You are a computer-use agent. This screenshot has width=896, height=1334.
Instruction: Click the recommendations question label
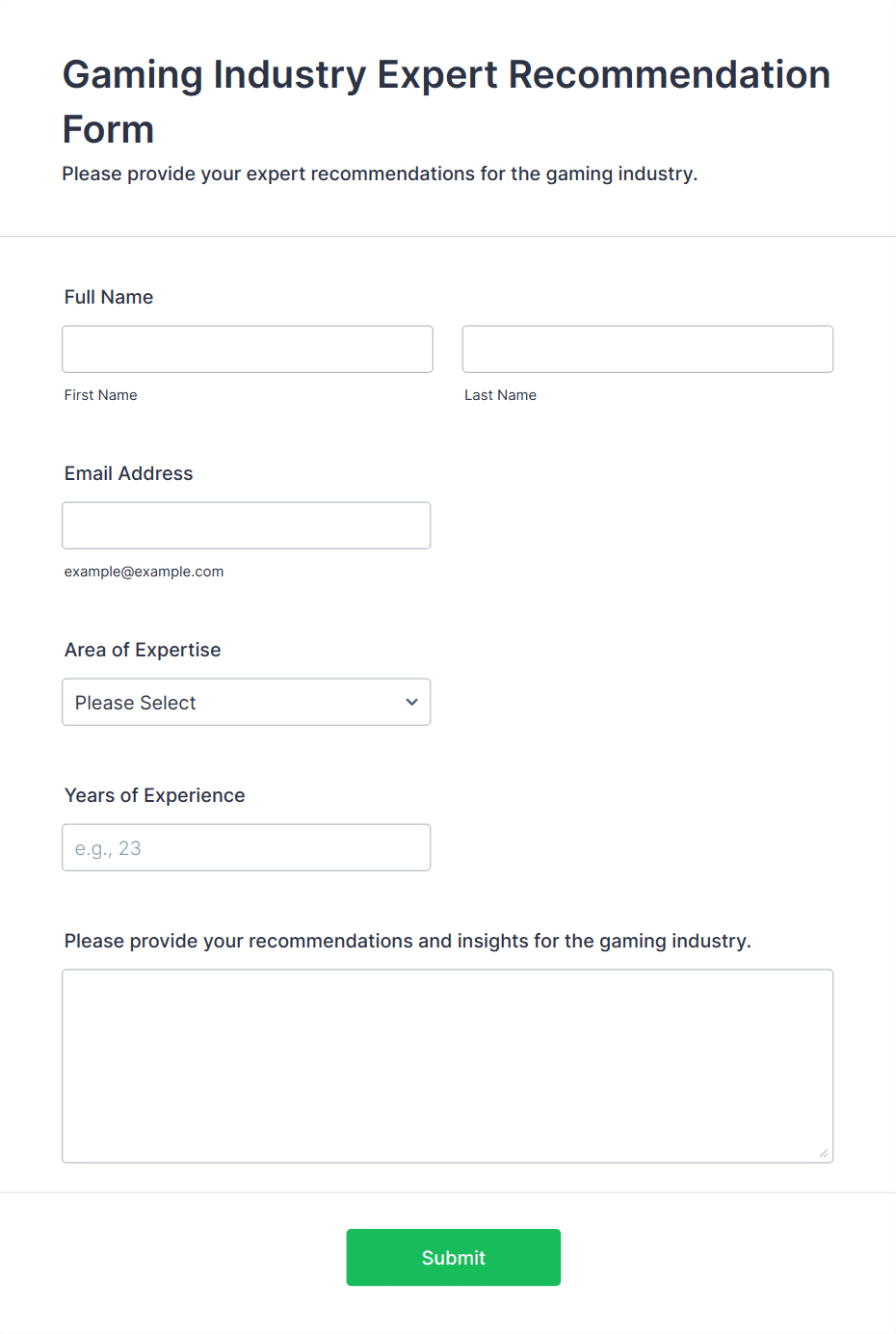(x=408, y=941)
